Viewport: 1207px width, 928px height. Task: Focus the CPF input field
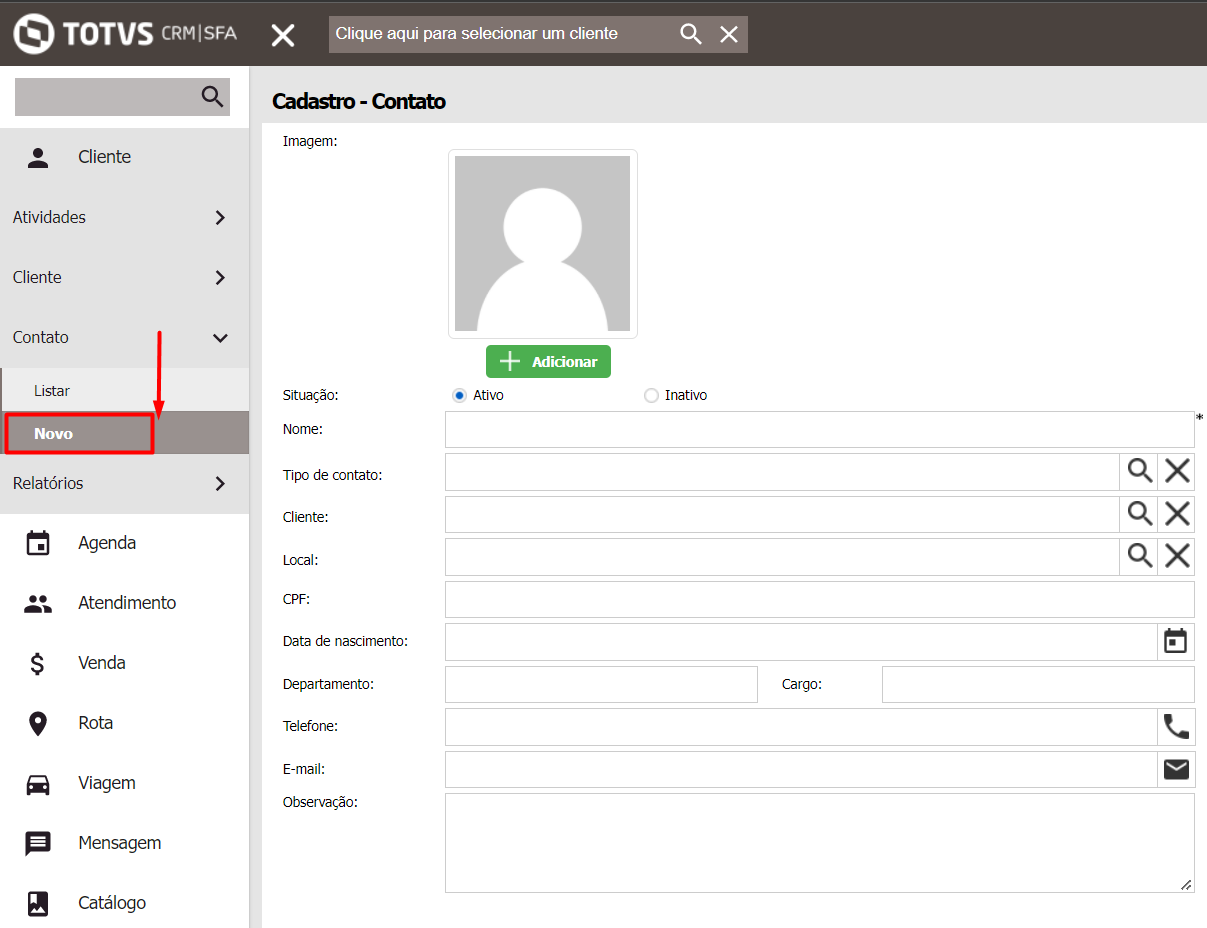click(819, 599)
